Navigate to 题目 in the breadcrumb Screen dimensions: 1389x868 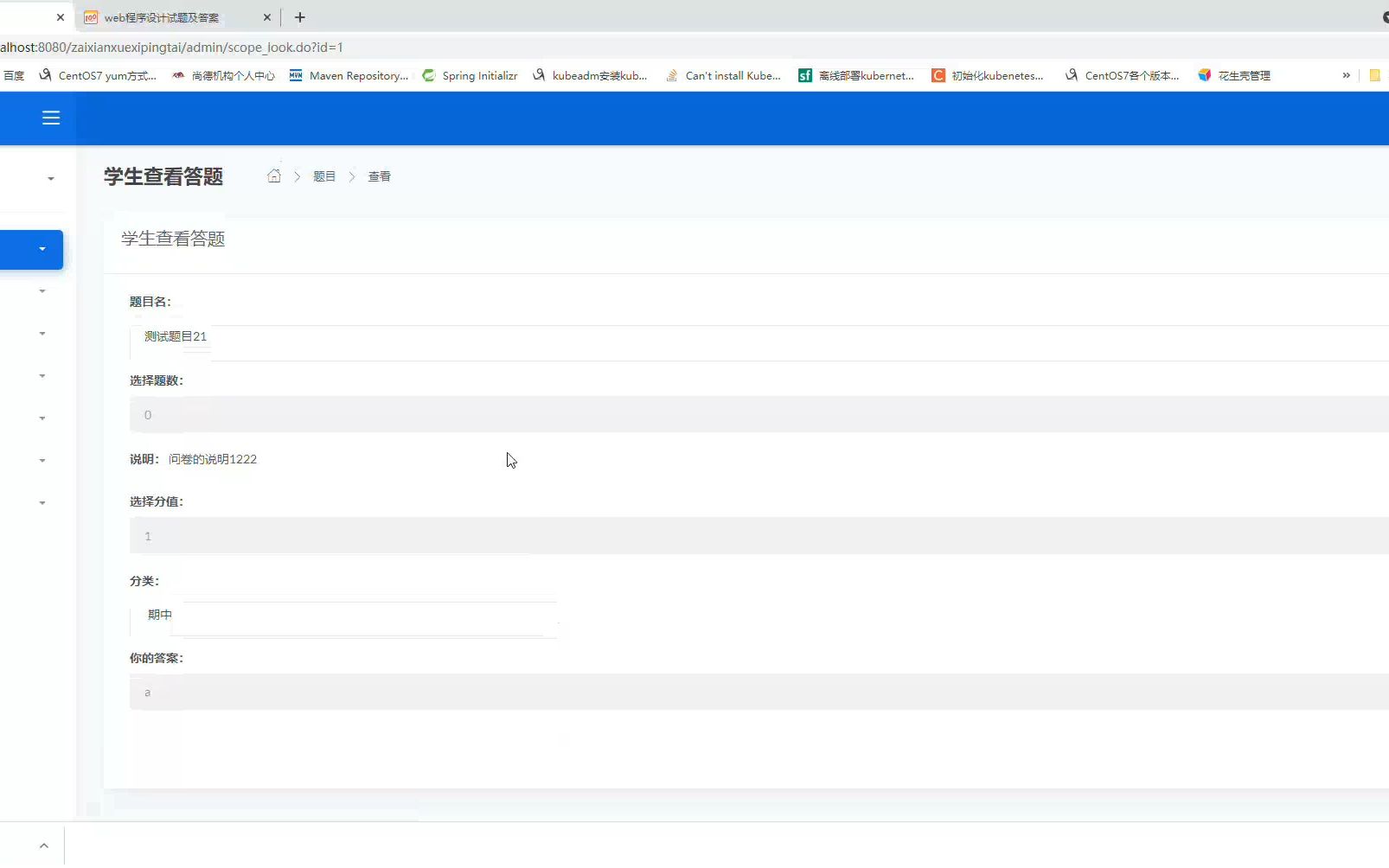[x=324, y=176]
